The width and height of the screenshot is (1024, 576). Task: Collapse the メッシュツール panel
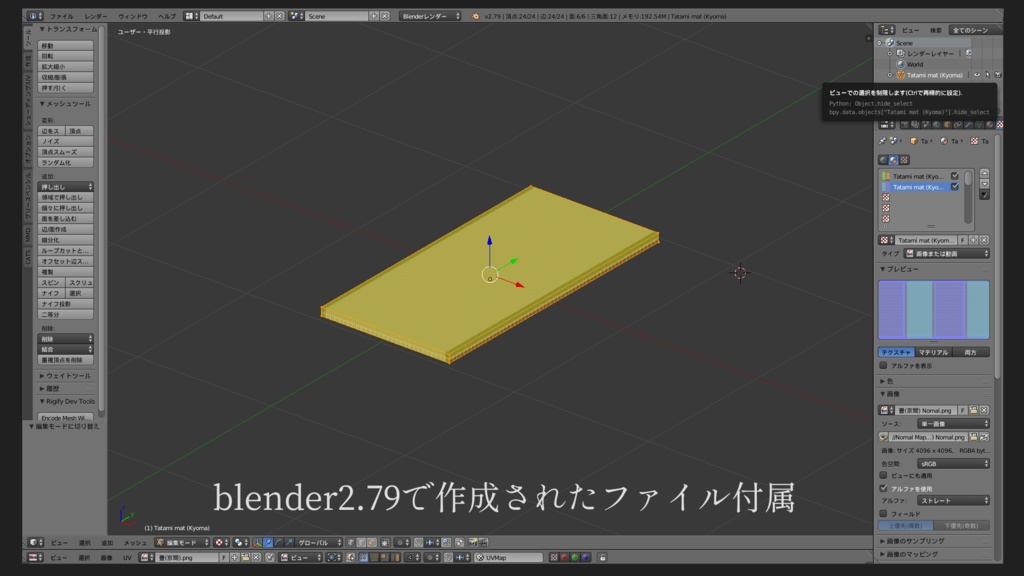(65, 104)
